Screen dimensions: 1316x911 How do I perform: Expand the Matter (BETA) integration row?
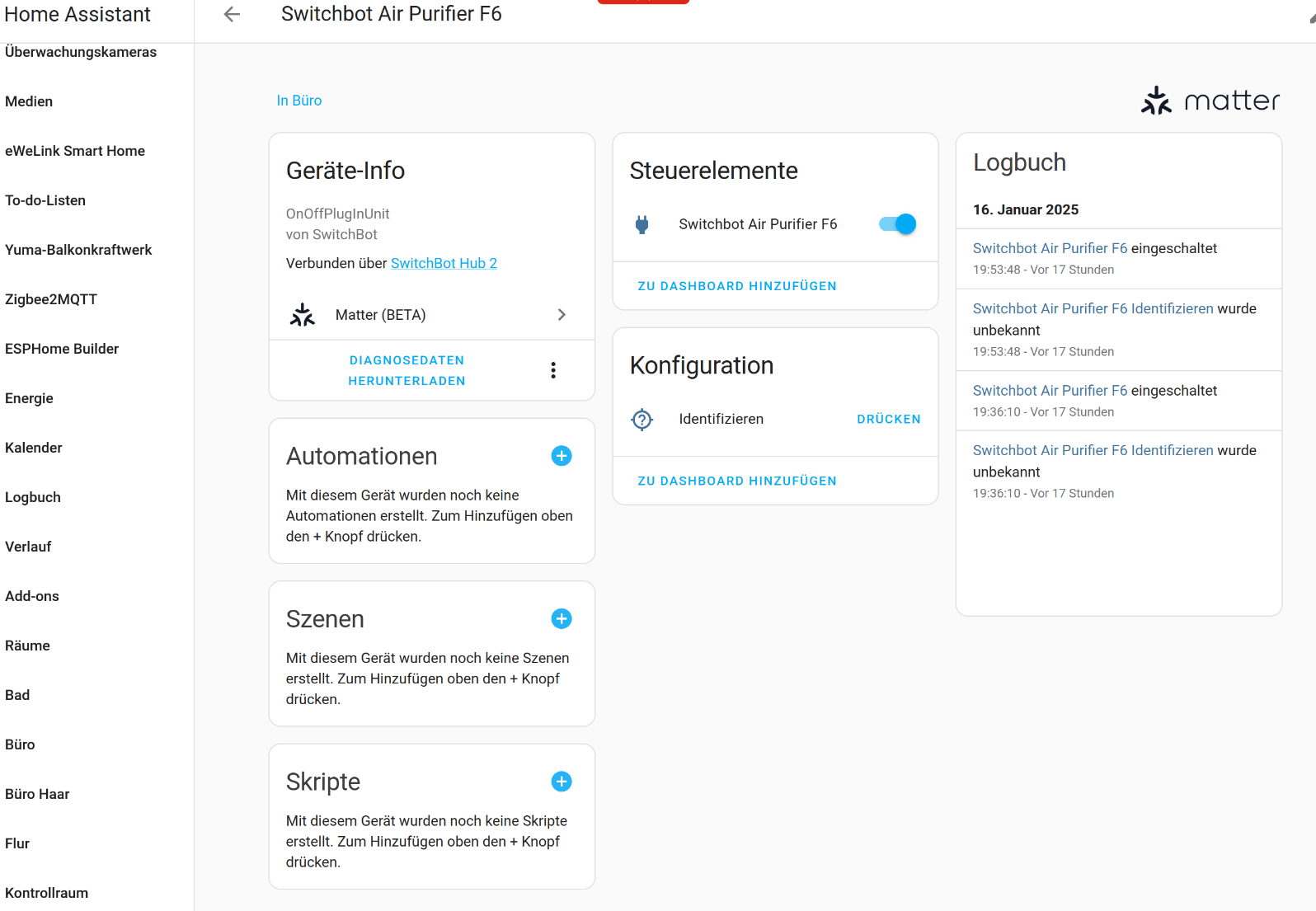tap(432, 315)
